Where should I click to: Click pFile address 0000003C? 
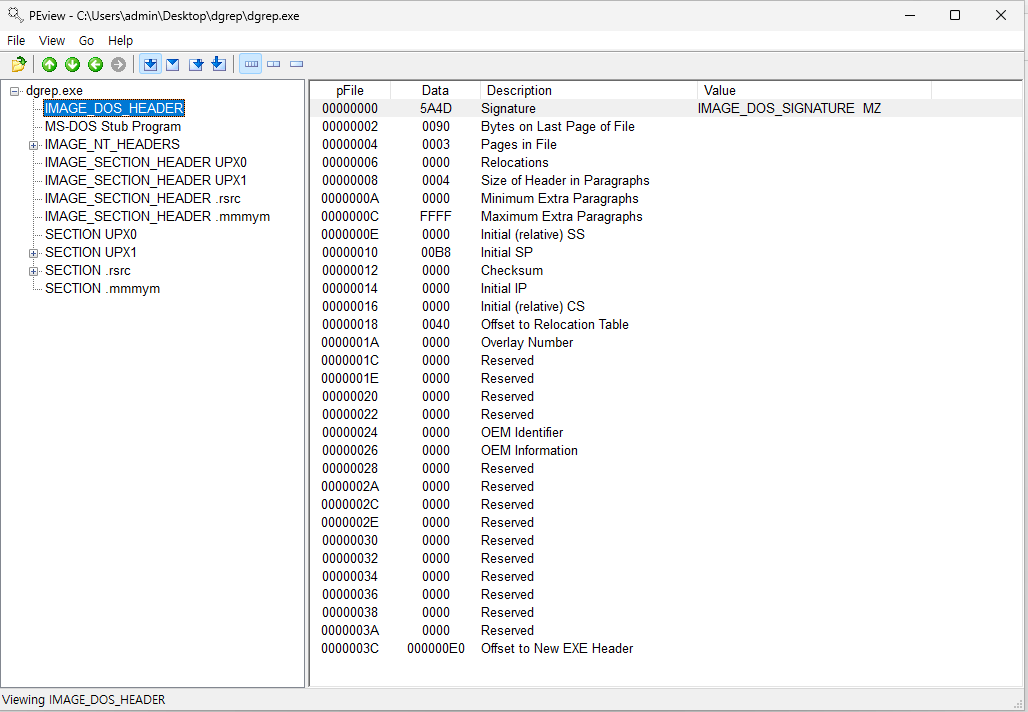[x=350, y=649]
